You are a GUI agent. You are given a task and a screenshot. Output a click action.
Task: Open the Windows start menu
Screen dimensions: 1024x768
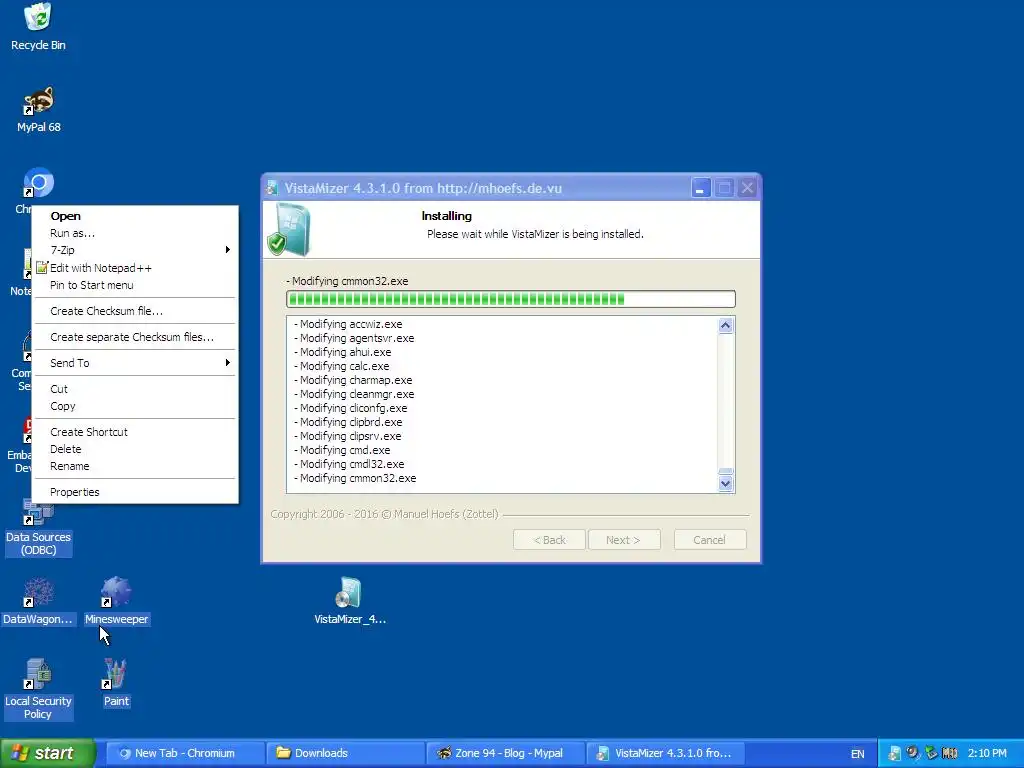(48, 753)
